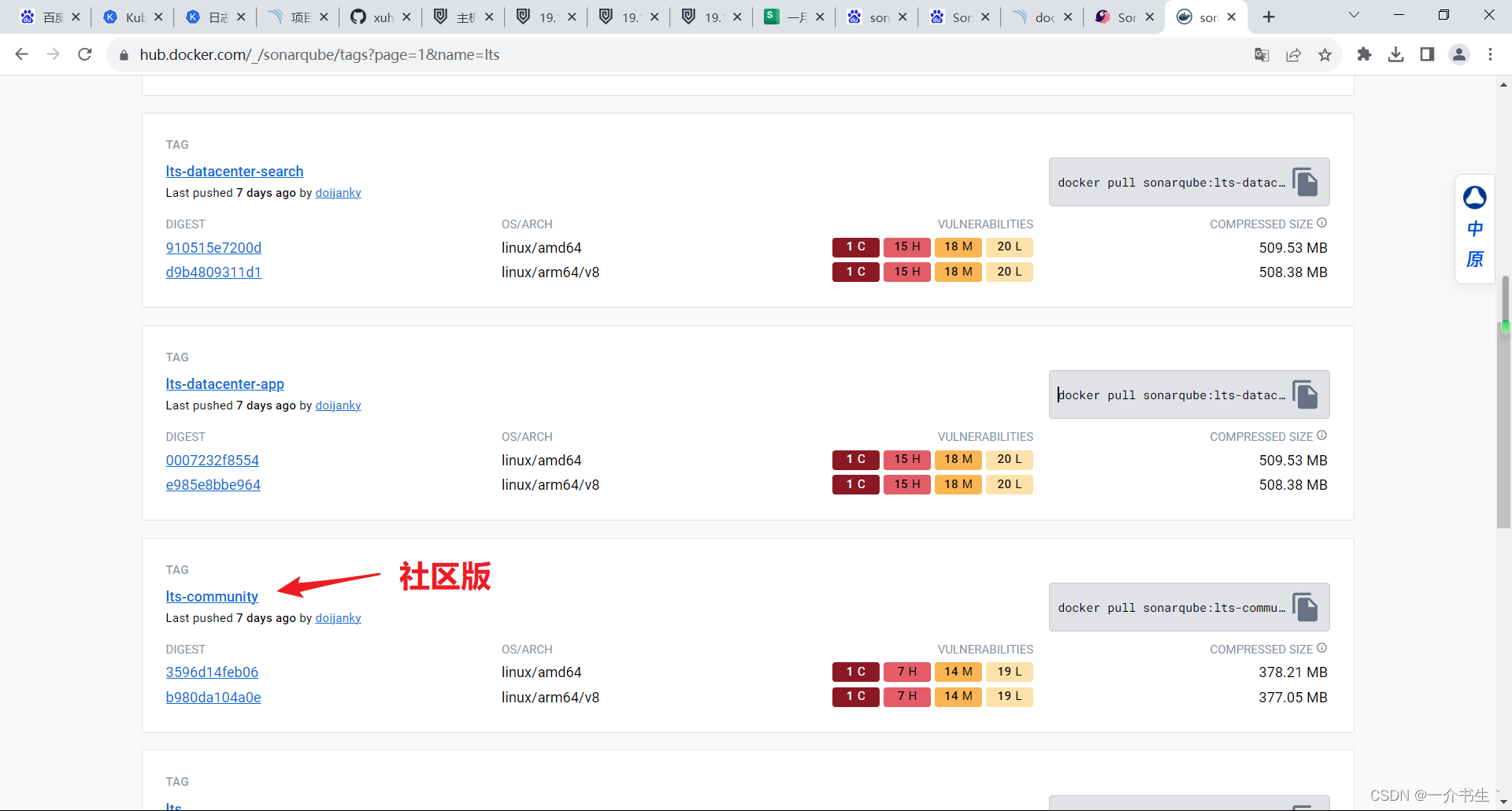Bookmark this page with the star
Screen dimensions: 1512x811
point(1325,54)
